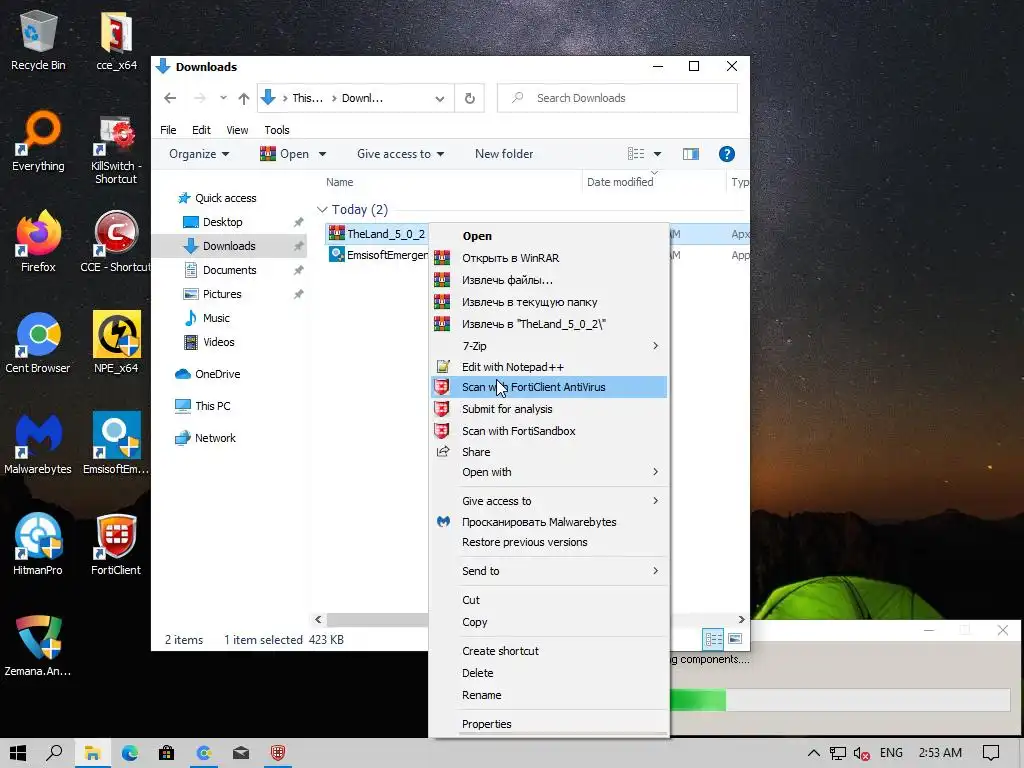Sort by the Date modified column
The height and width of the screenshot is (768, 1024).
(620, 182)
